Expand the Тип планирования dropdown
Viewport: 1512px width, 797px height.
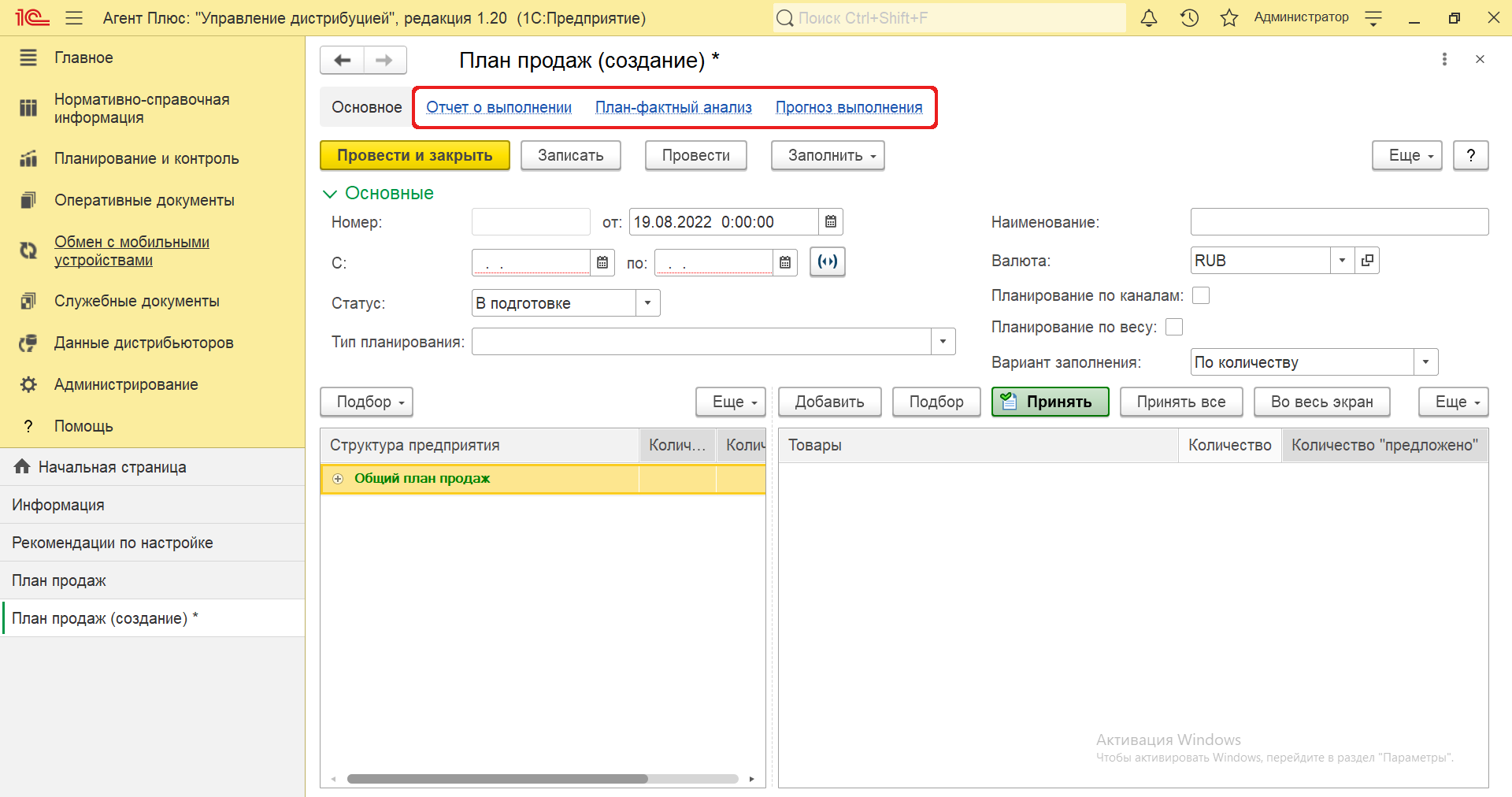[x=943, y=342]
